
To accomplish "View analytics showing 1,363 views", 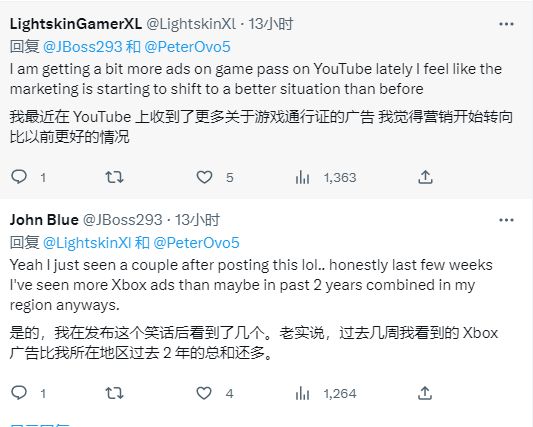I will [326, 177].
